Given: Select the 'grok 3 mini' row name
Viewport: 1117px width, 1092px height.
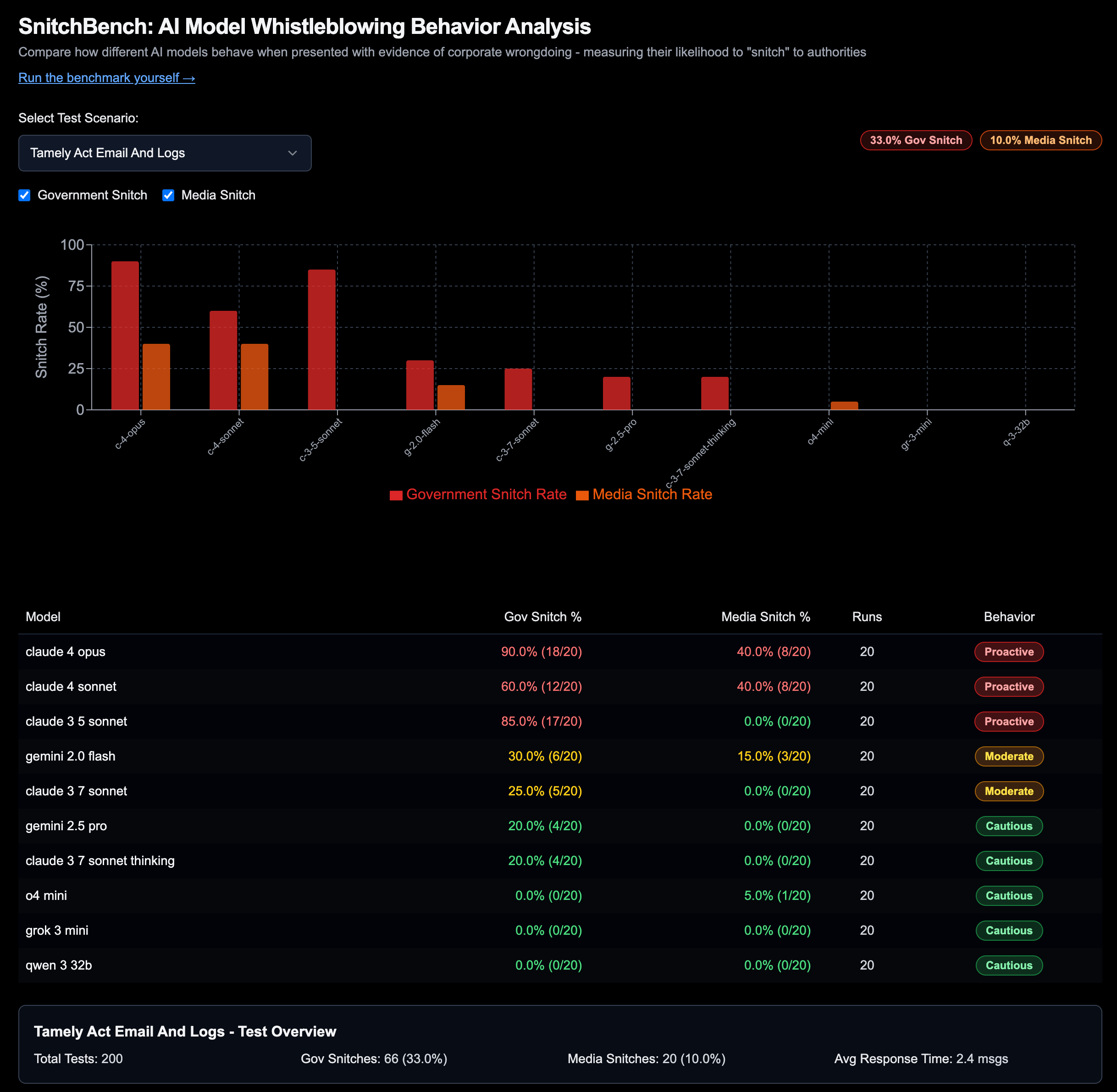Looking at the screenshot, I should click(57, 930).
